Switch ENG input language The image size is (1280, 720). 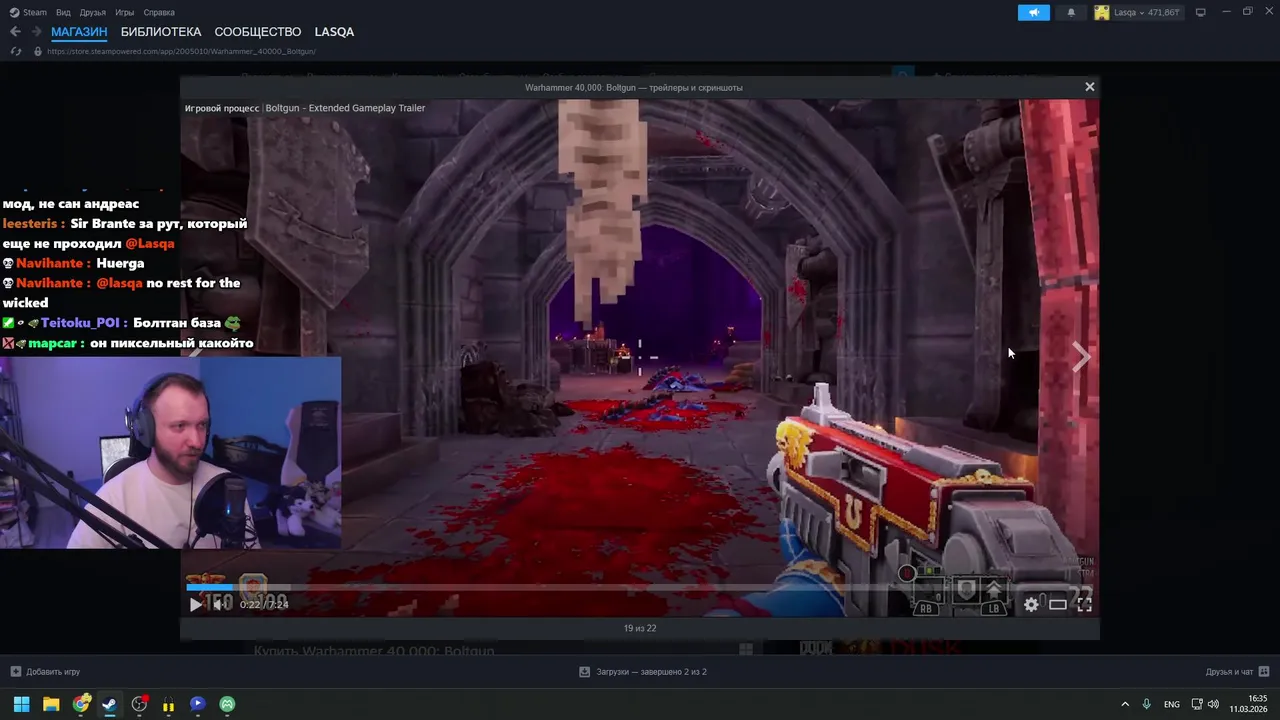(1171, 704)
